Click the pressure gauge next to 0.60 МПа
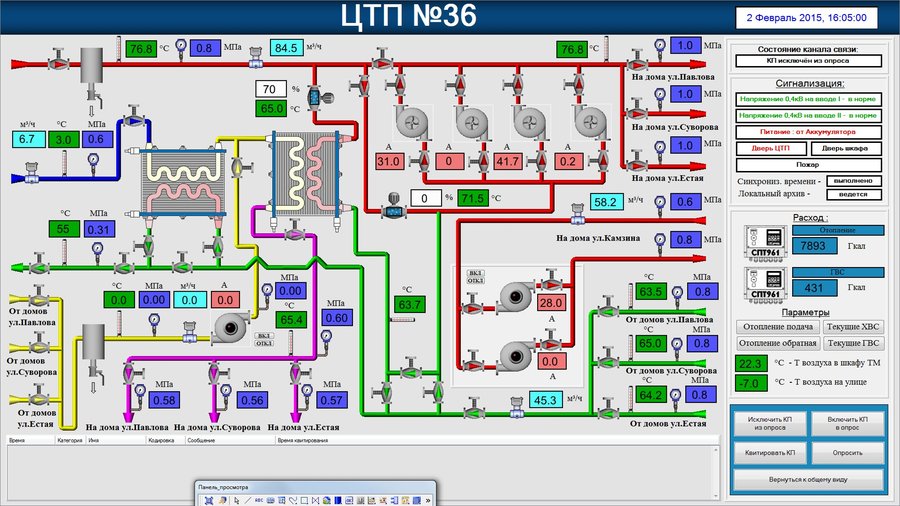The image size is (900, 506). [x=324, y=334]
